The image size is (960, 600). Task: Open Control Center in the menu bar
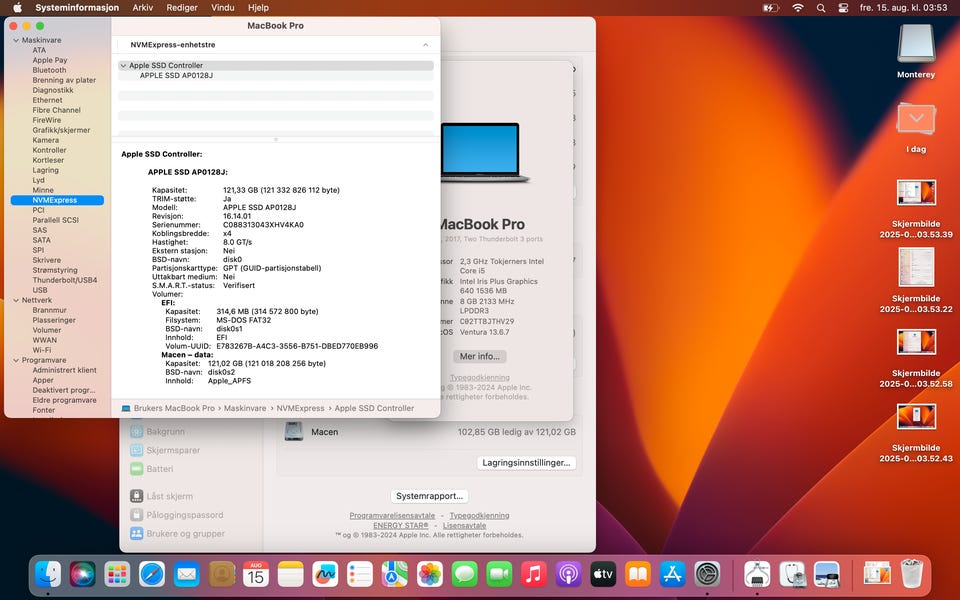click(842, 8)
